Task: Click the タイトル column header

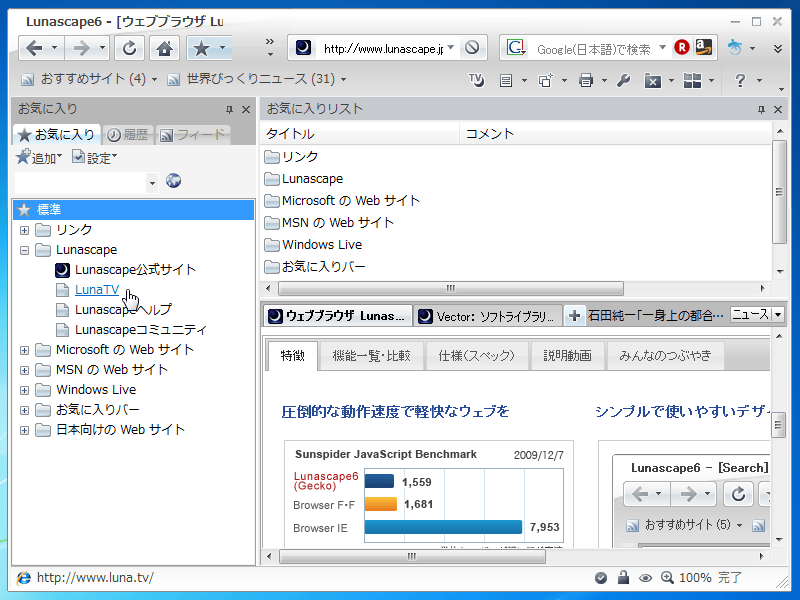Action: 360,134
